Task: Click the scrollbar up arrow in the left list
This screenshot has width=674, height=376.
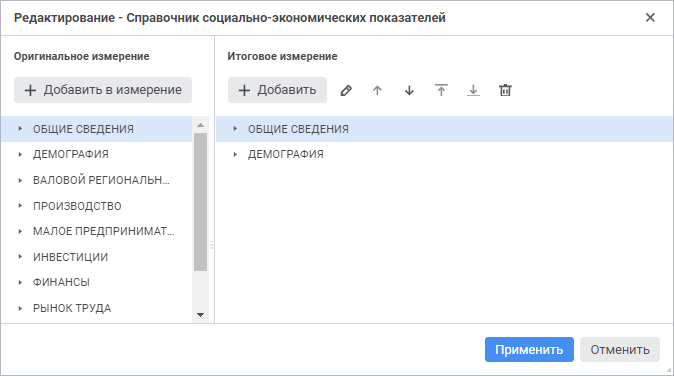Action: pos(200,125)
